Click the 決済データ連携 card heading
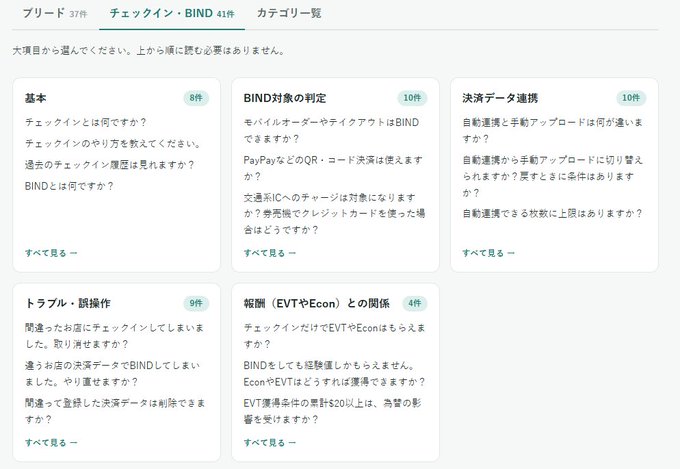 (x=500, y=98)
